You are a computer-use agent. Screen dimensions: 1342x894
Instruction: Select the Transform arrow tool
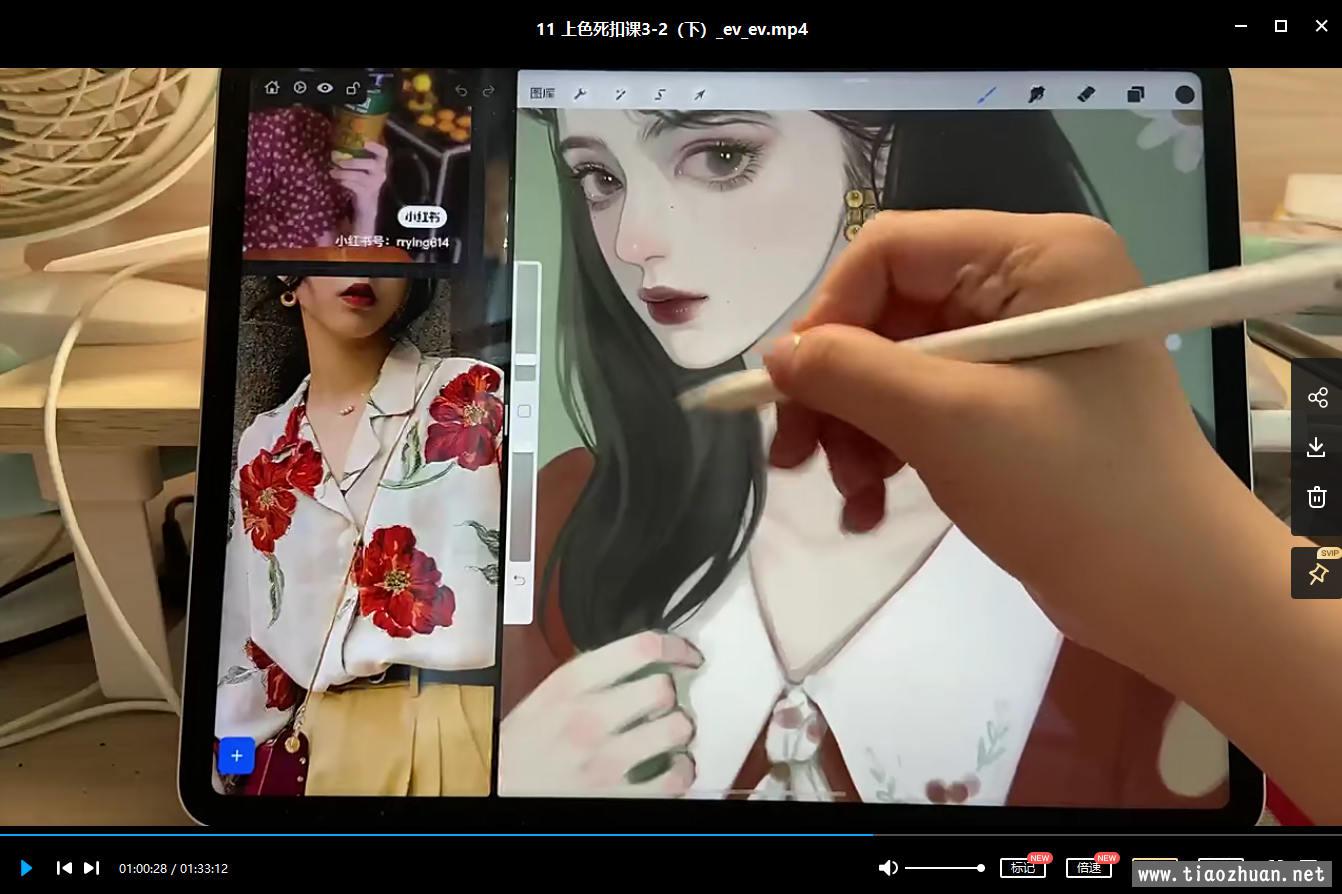pyautogui.click(x=700, y=94)
